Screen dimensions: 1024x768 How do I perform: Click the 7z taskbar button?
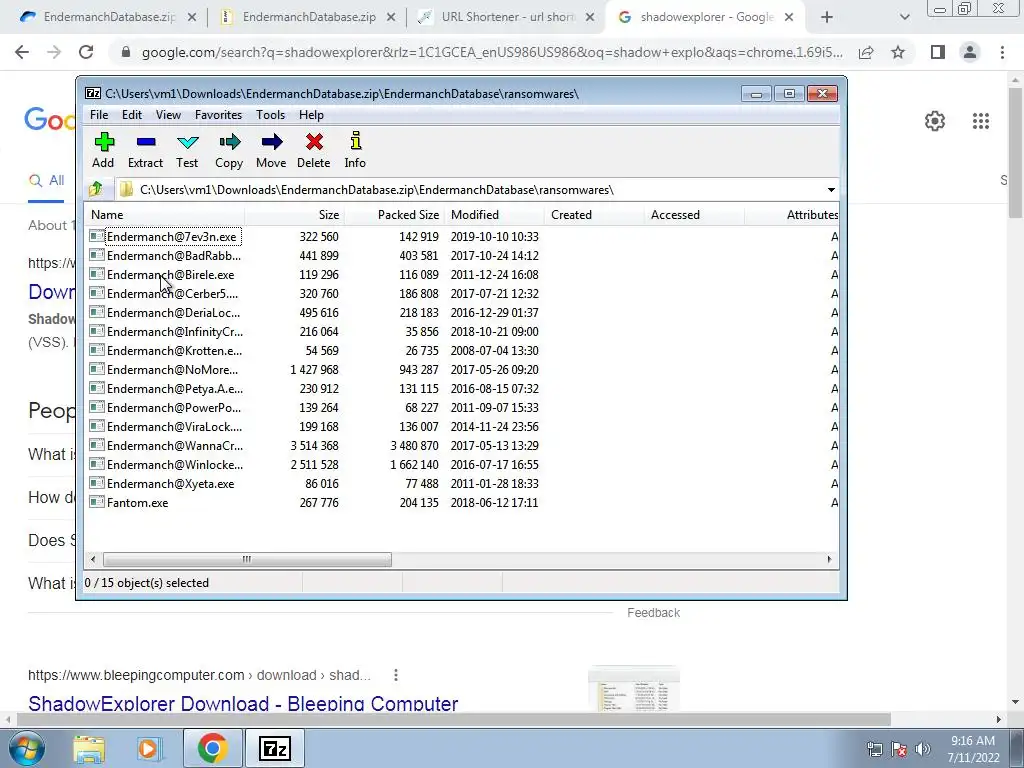click(274, 748)
